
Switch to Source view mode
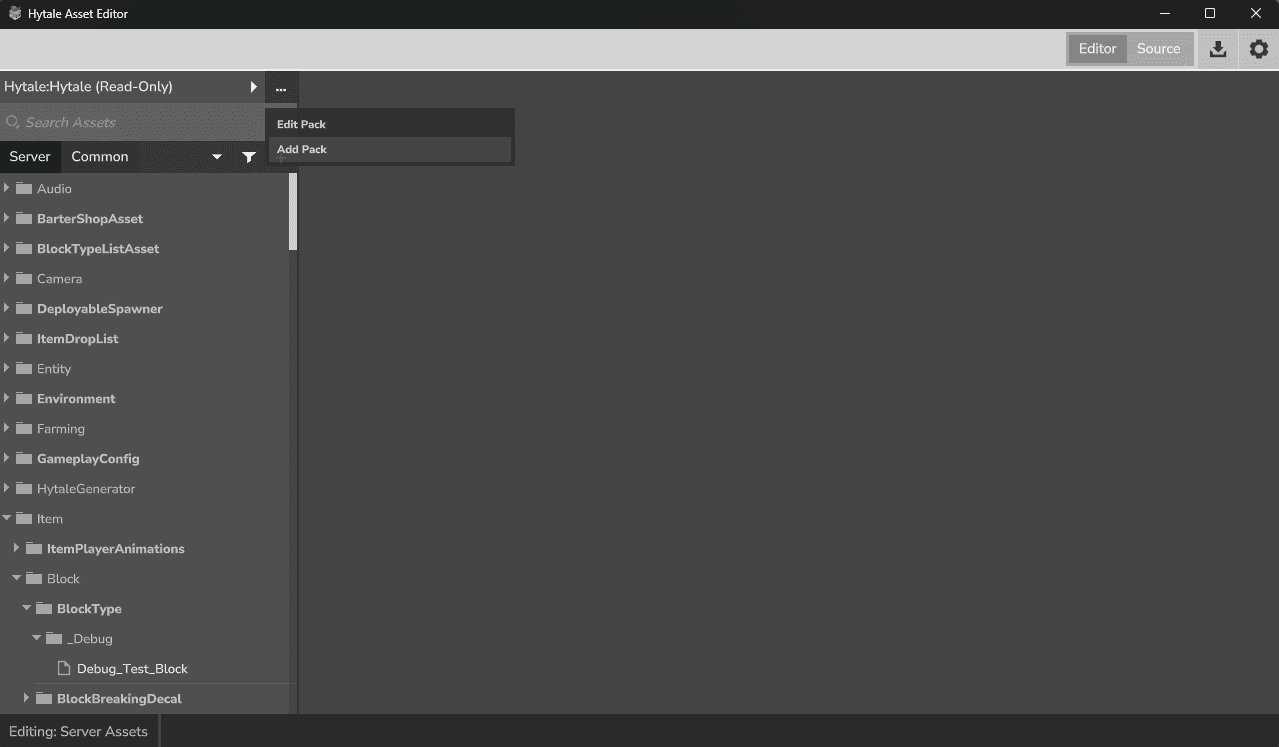(x=1158, y=49)
